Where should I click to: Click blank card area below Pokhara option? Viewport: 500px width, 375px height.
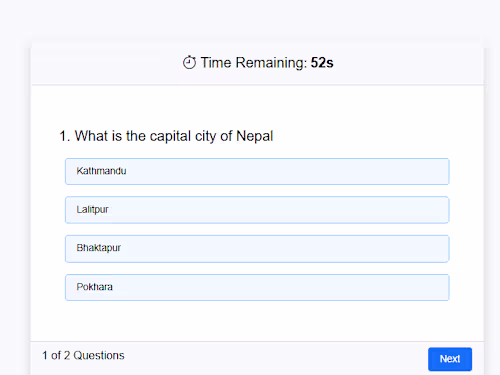click(x=257, y=321)
